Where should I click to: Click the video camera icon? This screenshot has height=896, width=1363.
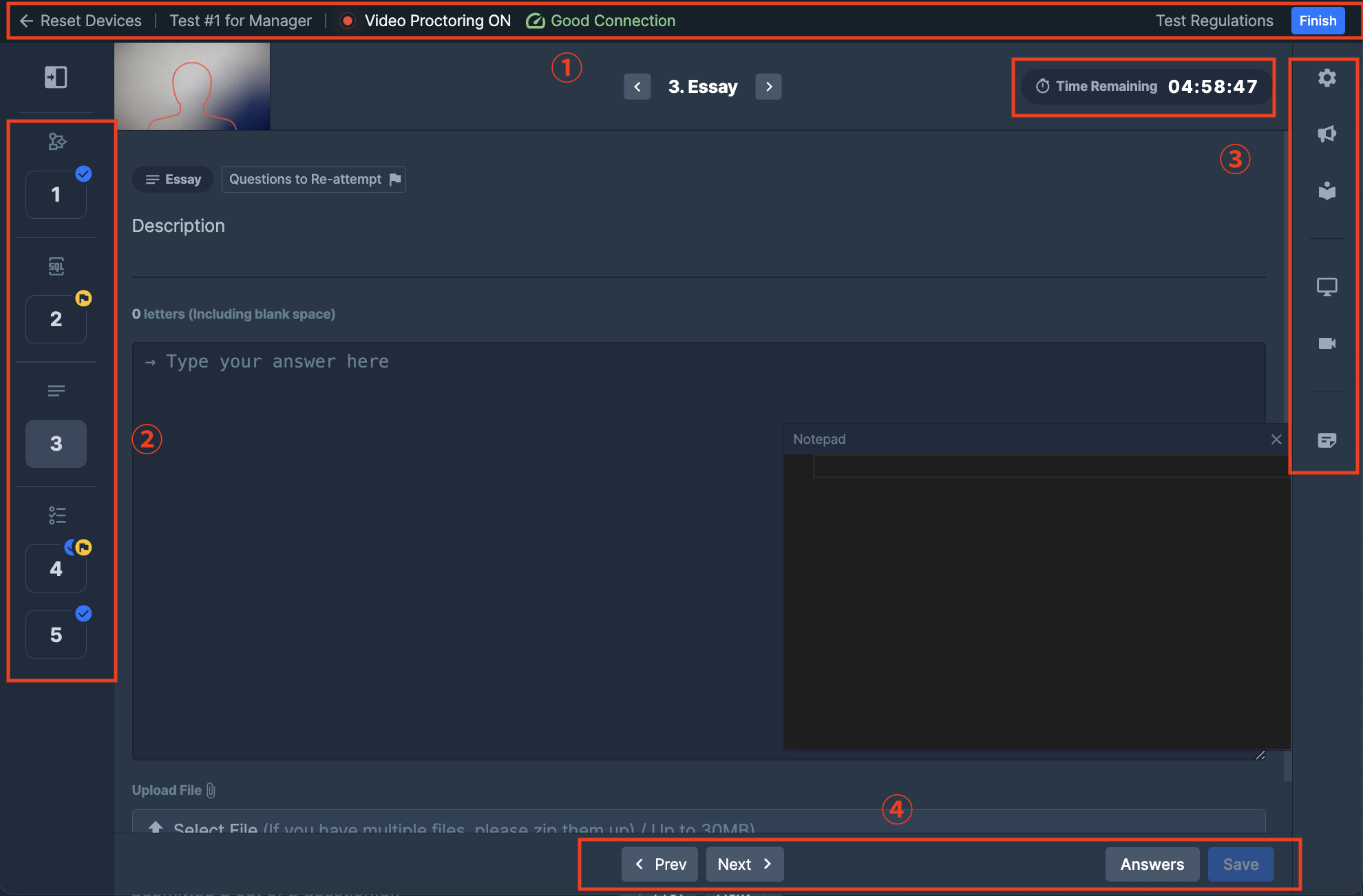1327,343
